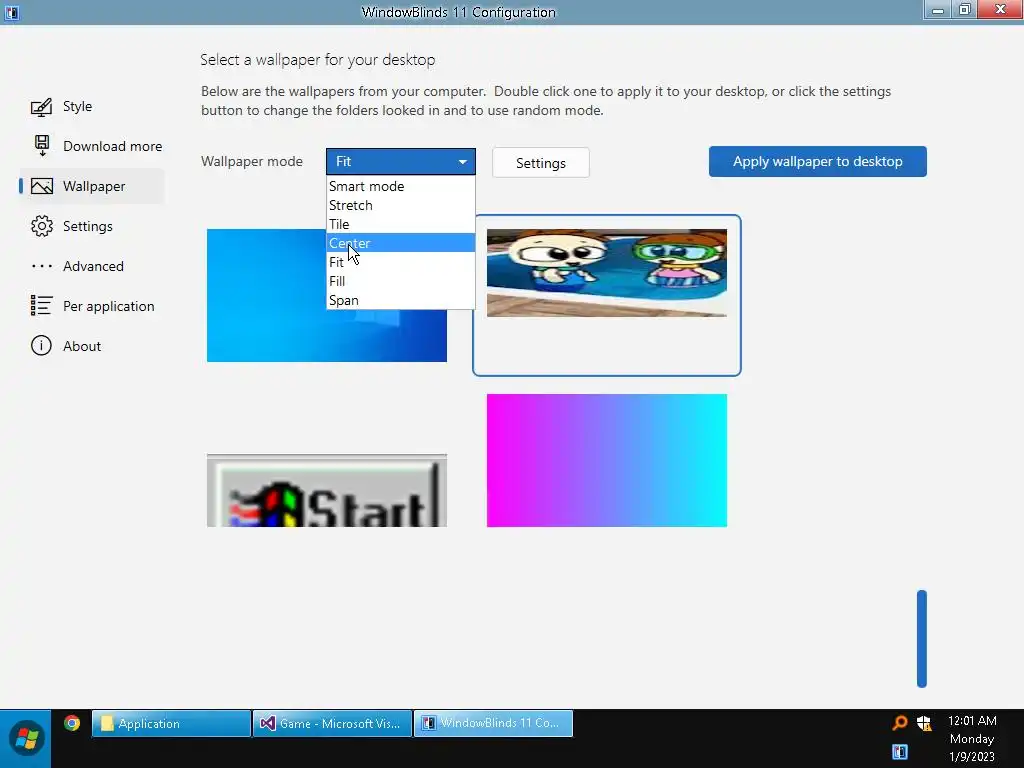Select the Start button wallpaper thumbnail

(x=327, y=490)
